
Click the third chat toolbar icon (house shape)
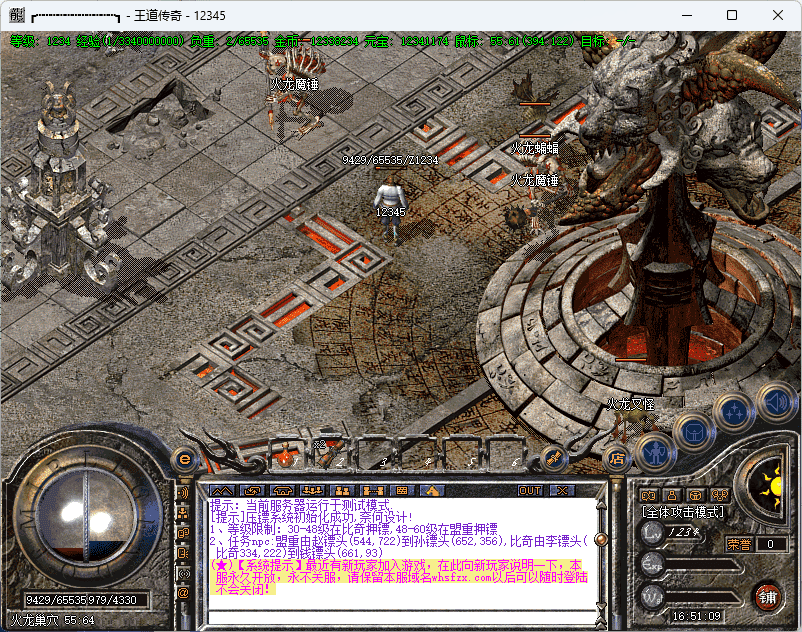coord(282,491)
